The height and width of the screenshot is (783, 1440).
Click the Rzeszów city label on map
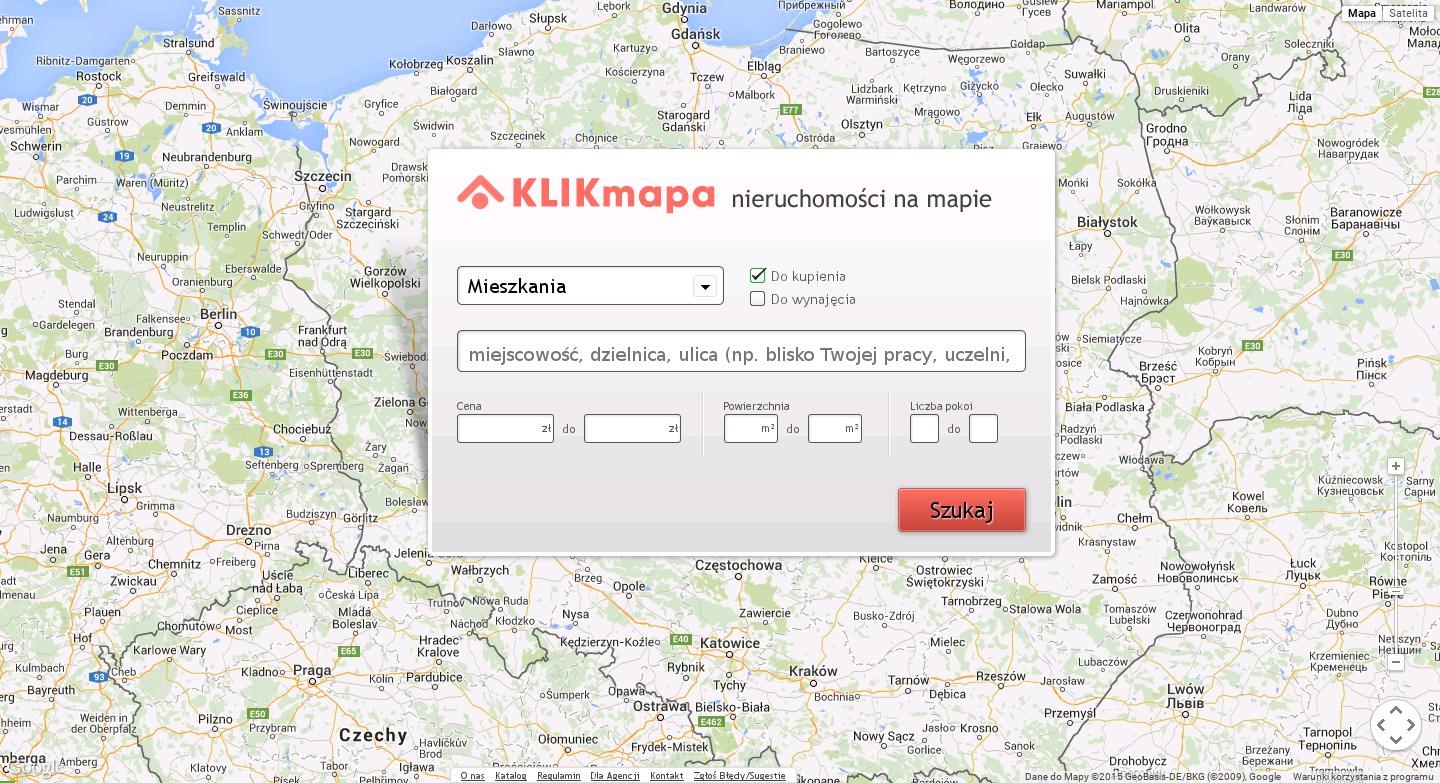(x=1002, y=676)
